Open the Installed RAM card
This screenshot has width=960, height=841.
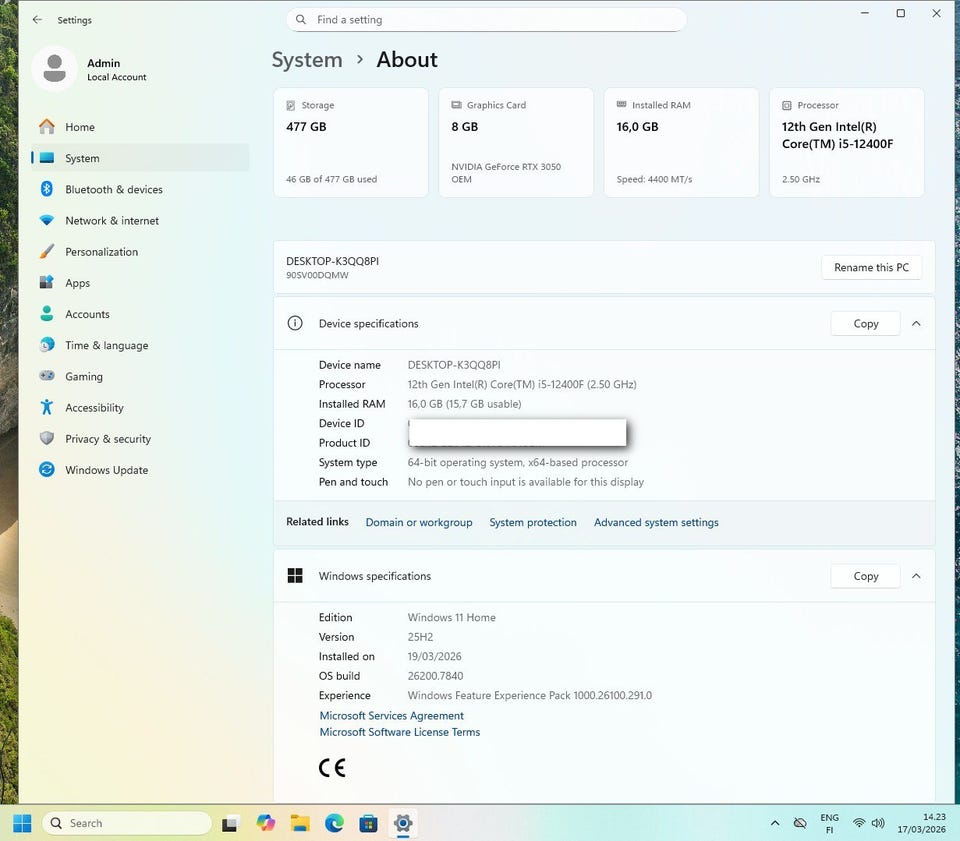tap(681, 142)
